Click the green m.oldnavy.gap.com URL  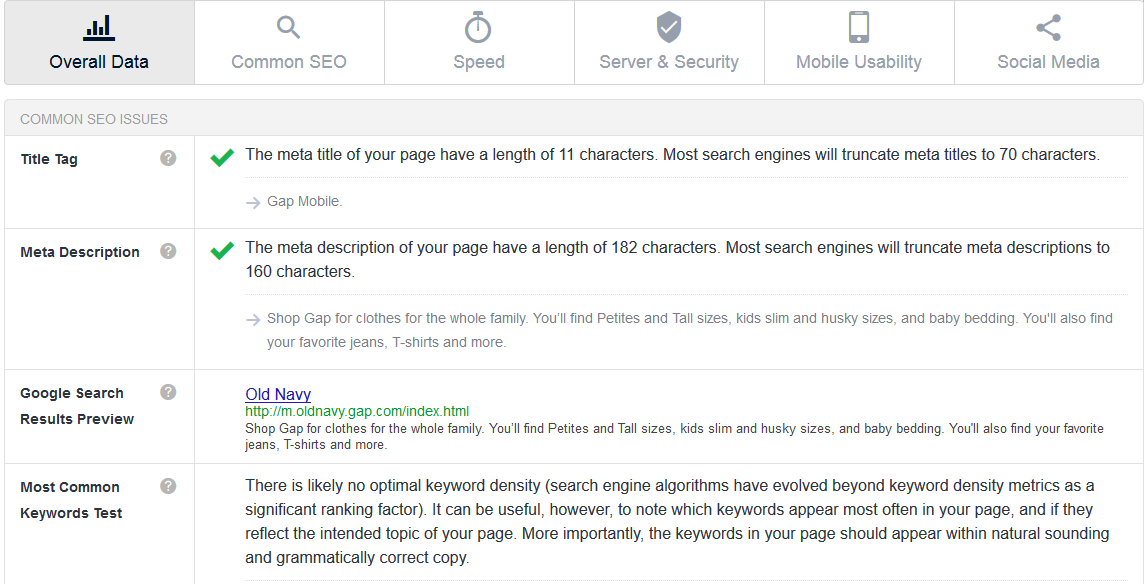[x=357, y=411]
